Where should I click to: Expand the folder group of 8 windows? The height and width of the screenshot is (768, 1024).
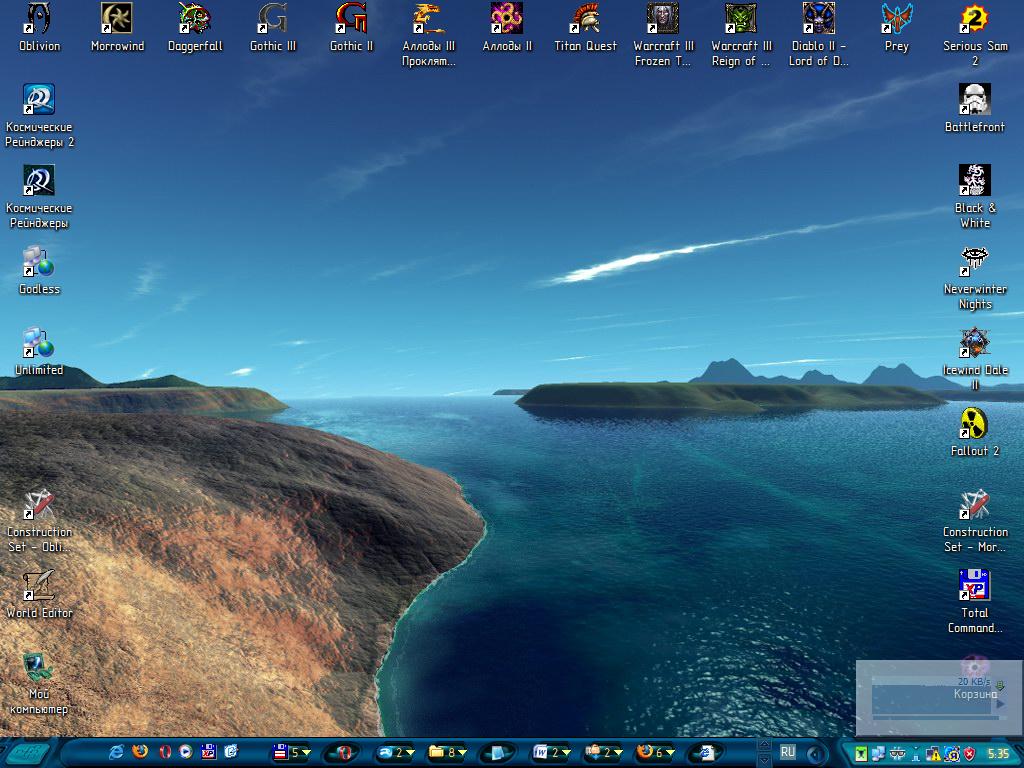click(x=446, y=752)
